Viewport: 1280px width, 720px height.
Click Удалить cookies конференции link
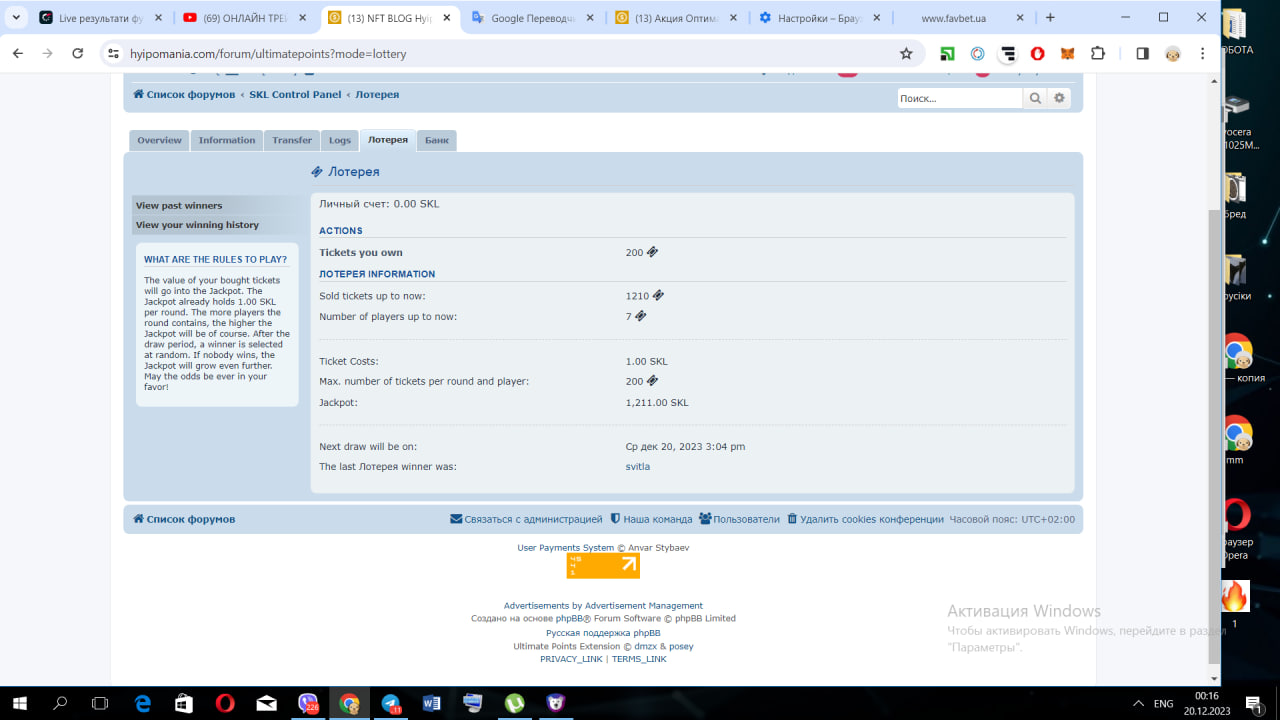pyautogui.click(x=871, y=519)
